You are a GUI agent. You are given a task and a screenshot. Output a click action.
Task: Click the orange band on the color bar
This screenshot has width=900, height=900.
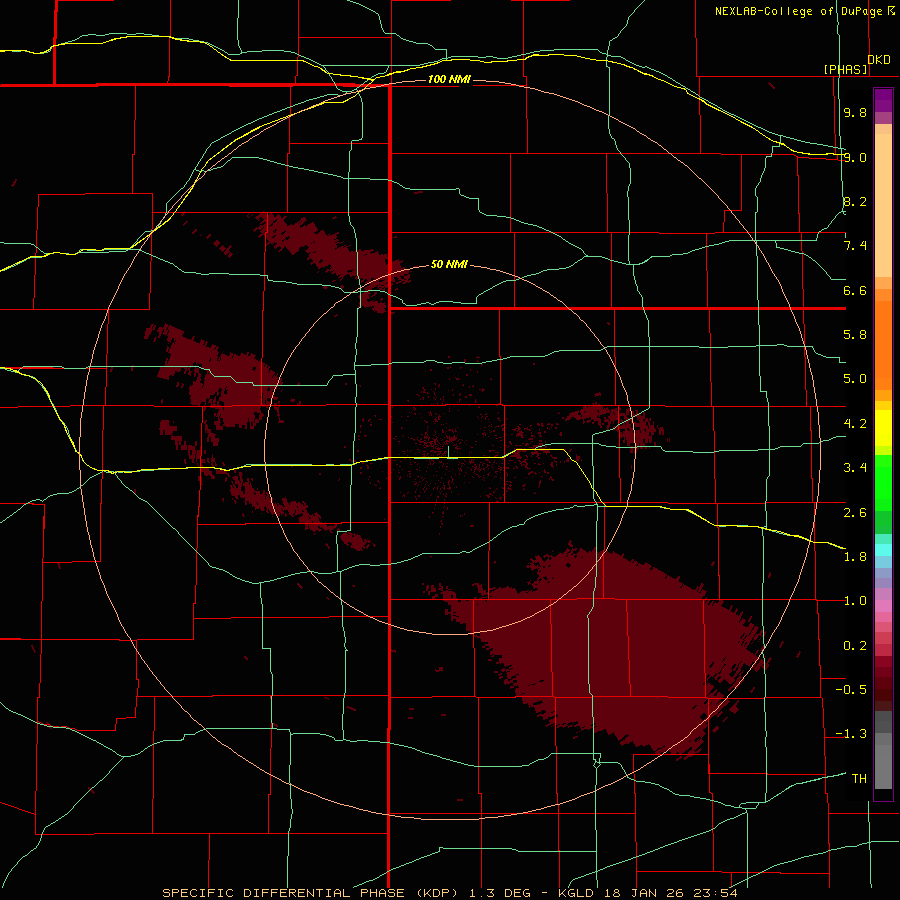point(883,346)
